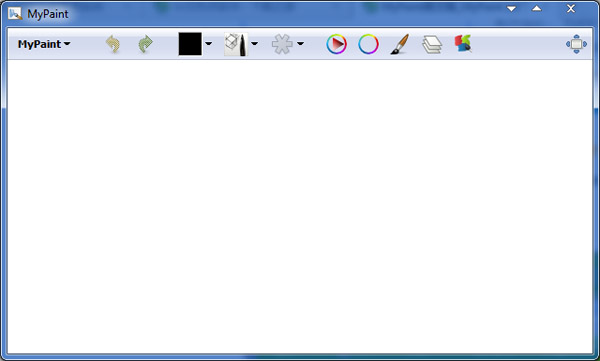Expand the brush selector dropdown arrow

click(254, 44)
